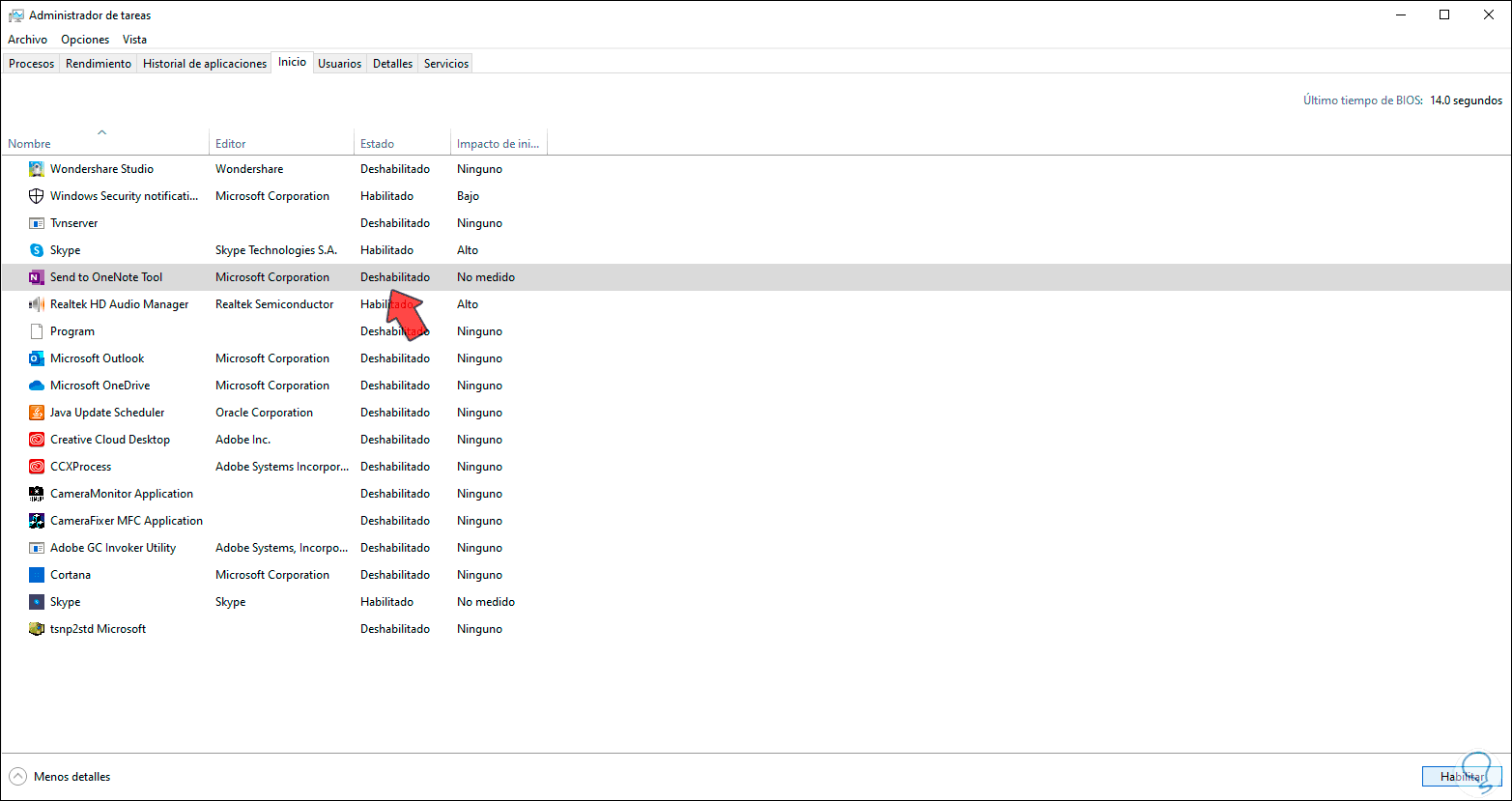Click the 'Tvnserver' name text
The image size is (1512, 801).
[x=74, y=223]
